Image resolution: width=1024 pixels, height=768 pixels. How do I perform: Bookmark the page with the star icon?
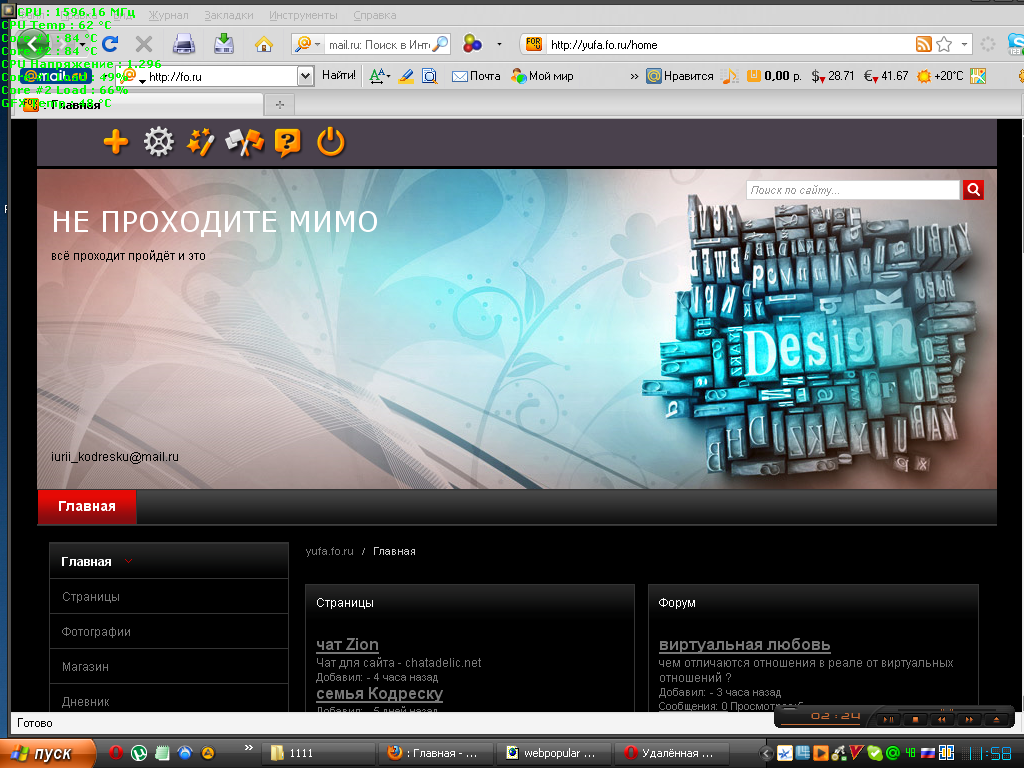coord(944,44)
